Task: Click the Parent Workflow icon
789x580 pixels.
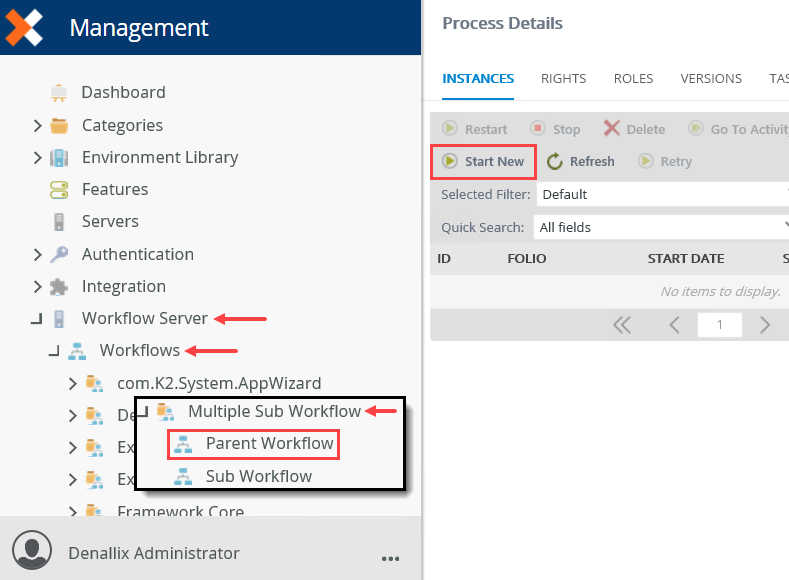Action: [x=183, y=444]
